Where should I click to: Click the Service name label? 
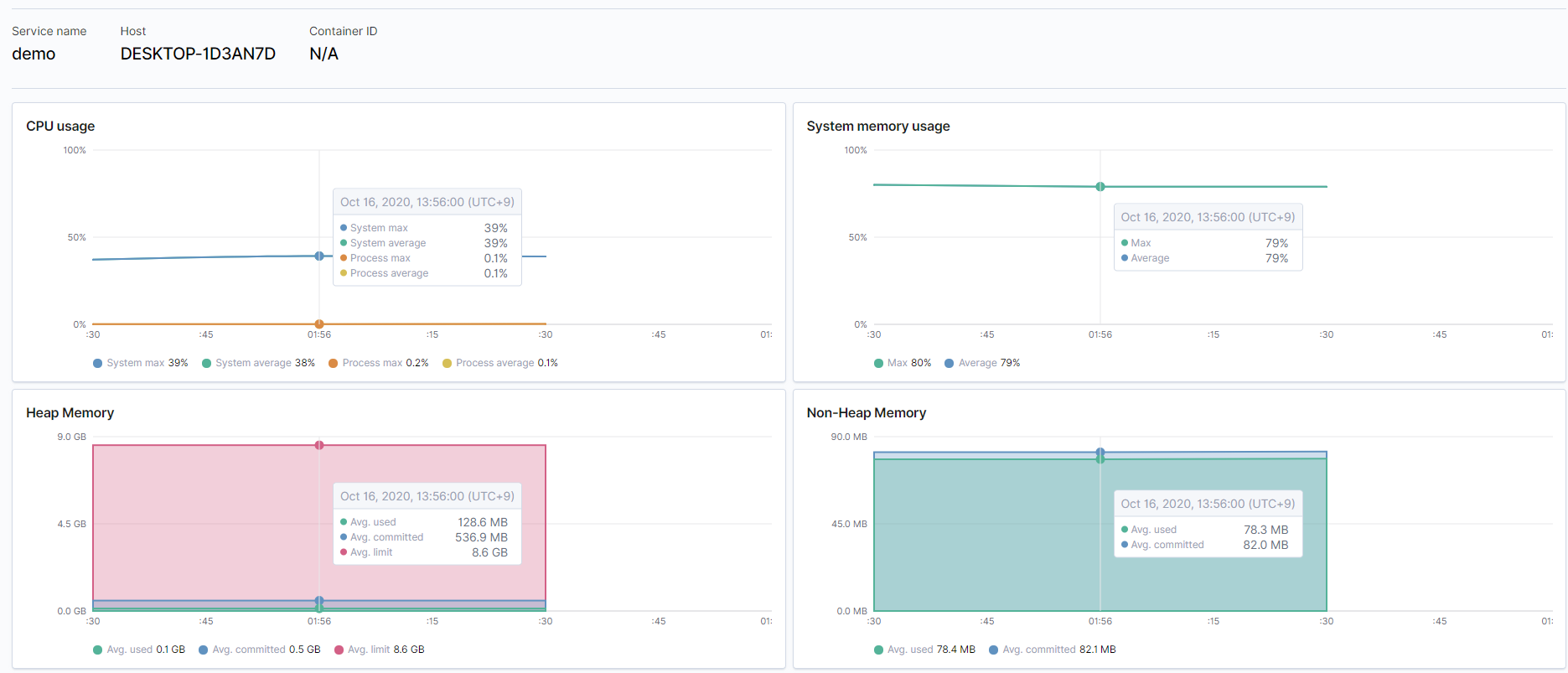49,31
